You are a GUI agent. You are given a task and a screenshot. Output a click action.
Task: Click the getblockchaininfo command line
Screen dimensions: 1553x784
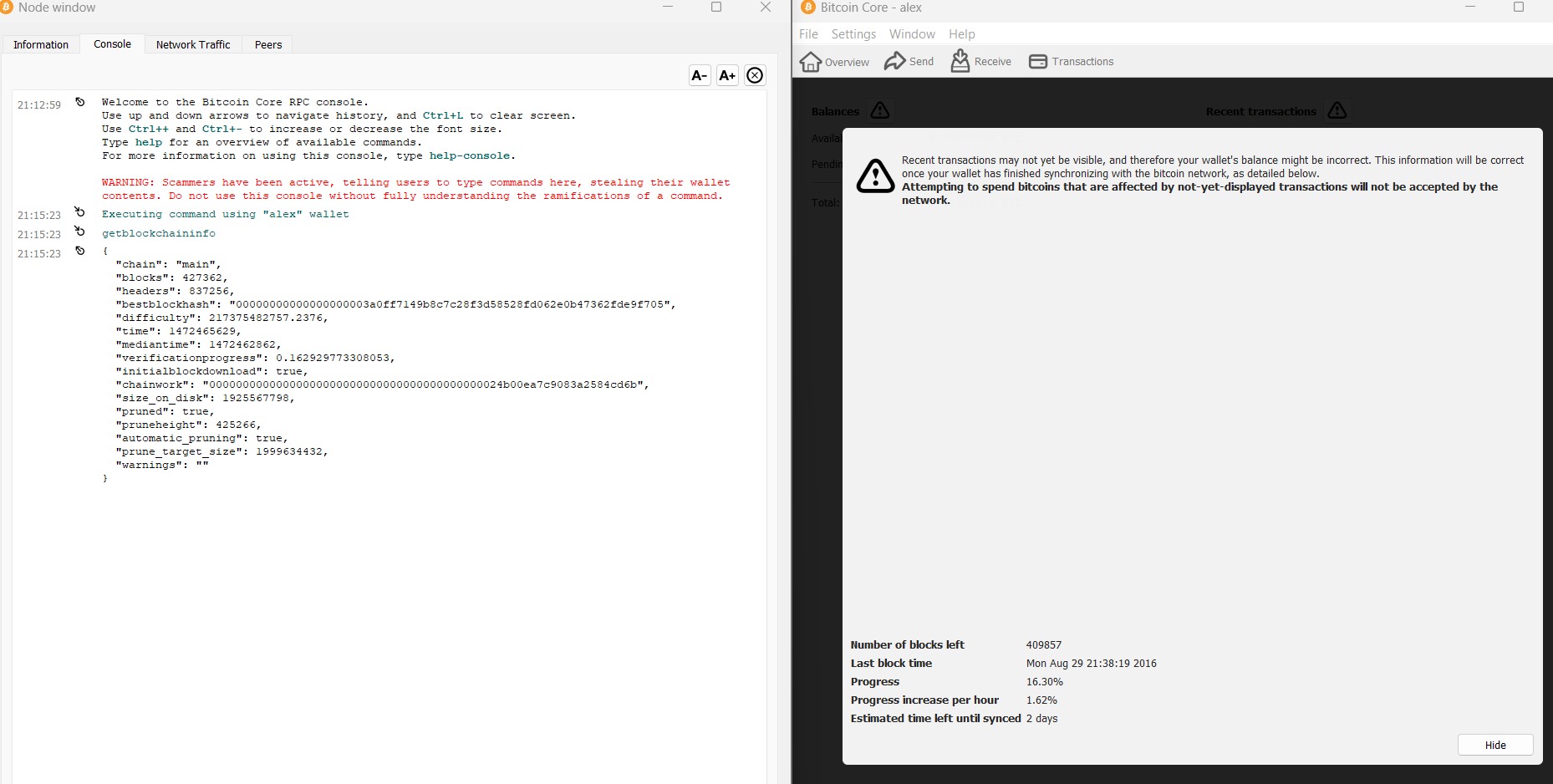(159, 233)
